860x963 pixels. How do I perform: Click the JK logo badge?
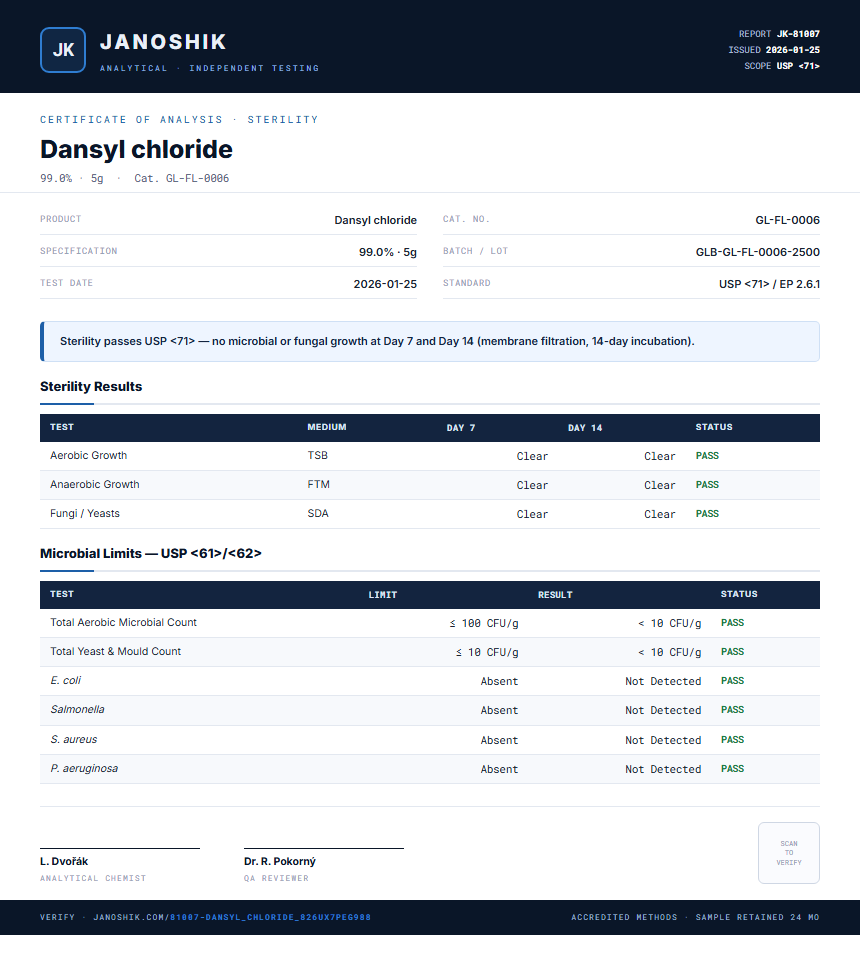(x=63, y=50)
